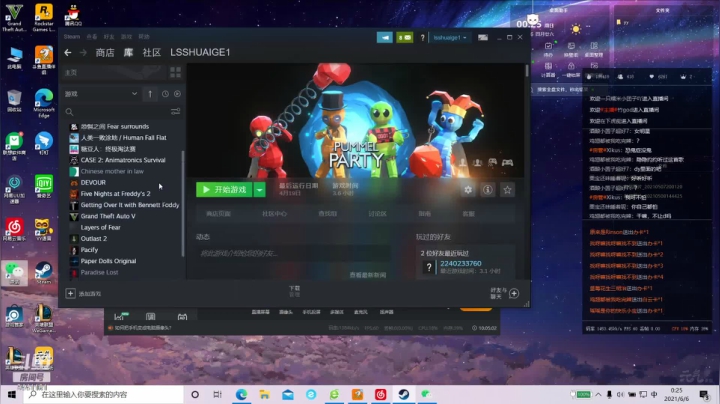The height and width of the screenshot is (404, 720).
Task: Open Microsoft Edge from taskbar
Action: click(x=242, y=394)
